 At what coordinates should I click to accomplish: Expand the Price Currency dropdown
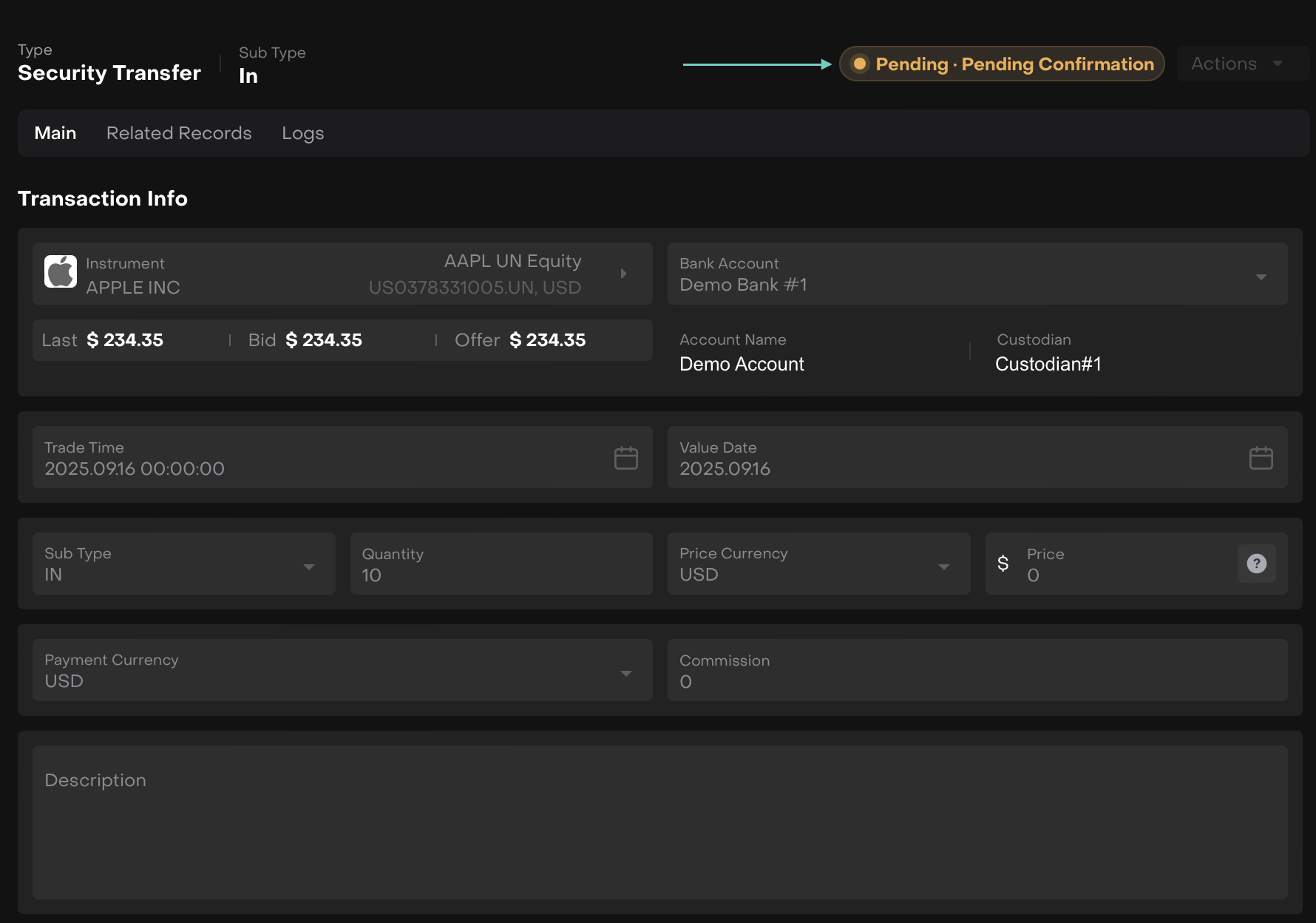click(x=943, y=567)
